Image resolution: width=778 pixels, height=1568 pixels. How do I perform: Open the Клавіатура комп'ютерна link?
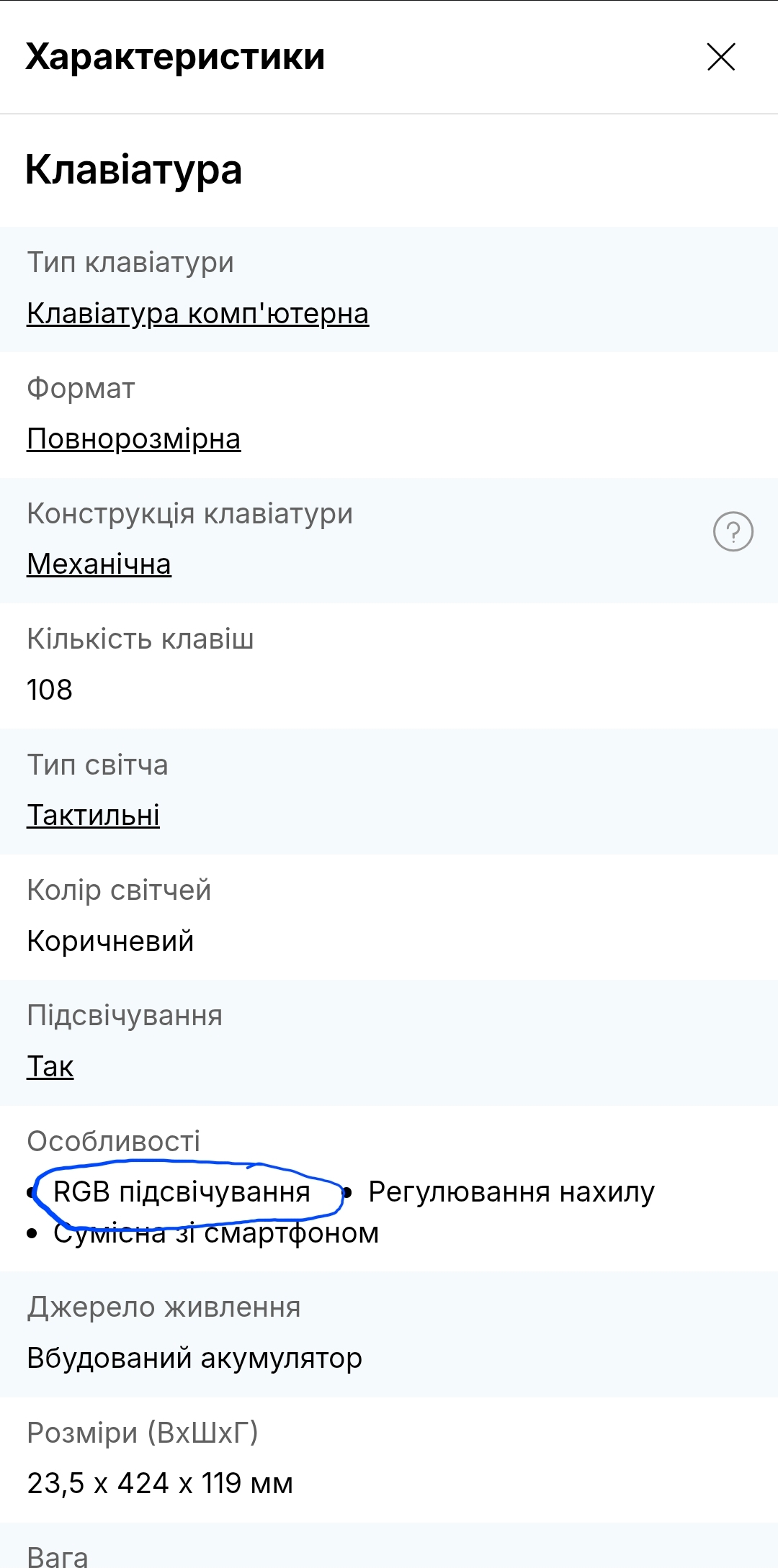click(197, 314)
